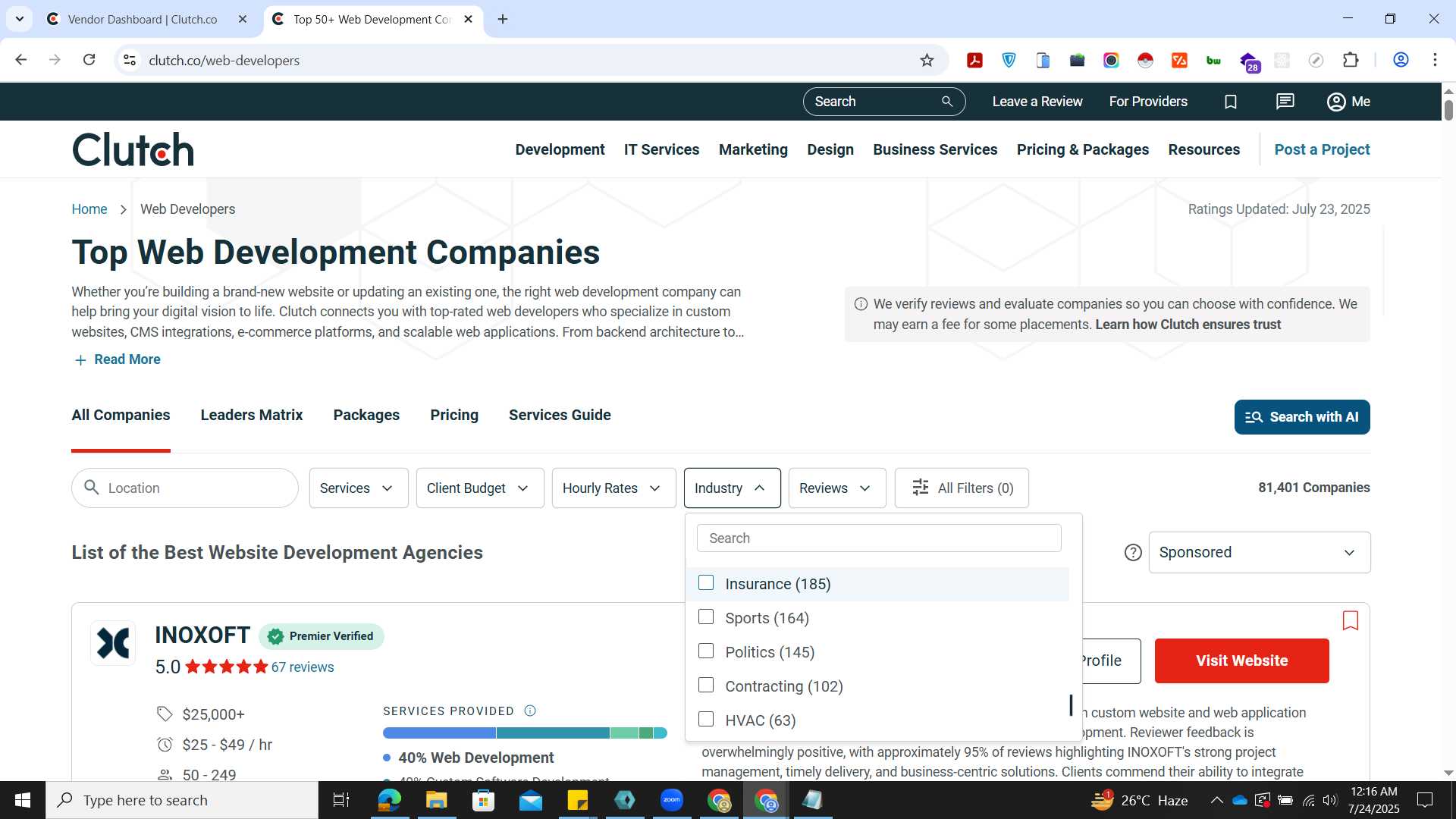Switch to the Leaders Matrix tab
Image resolution: width=1456 pixels, height=819 pixels.
click(x=251, y=416)
